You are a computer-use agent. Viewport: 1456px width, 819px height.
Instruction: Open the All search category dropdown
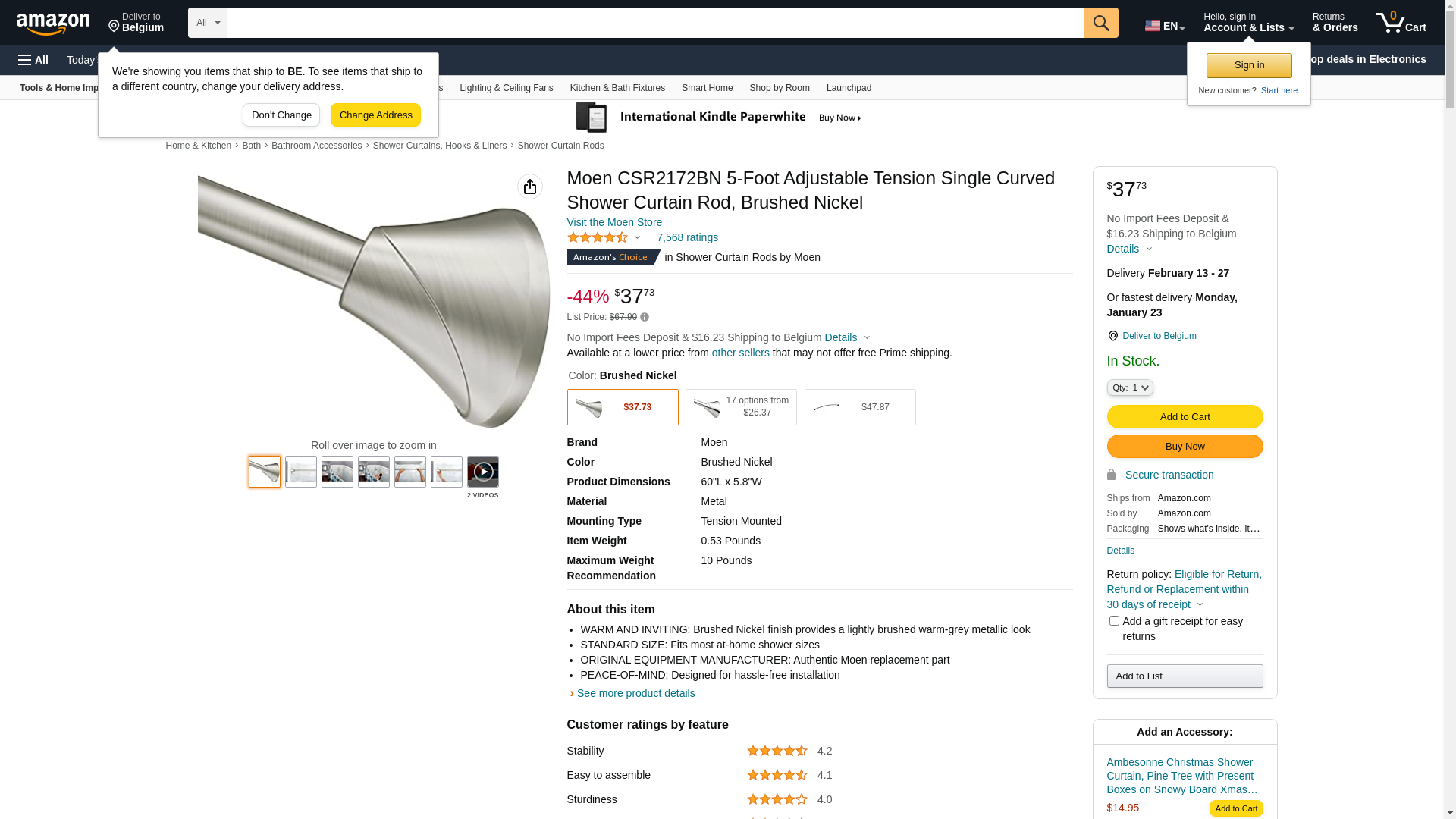pos(207,23)
